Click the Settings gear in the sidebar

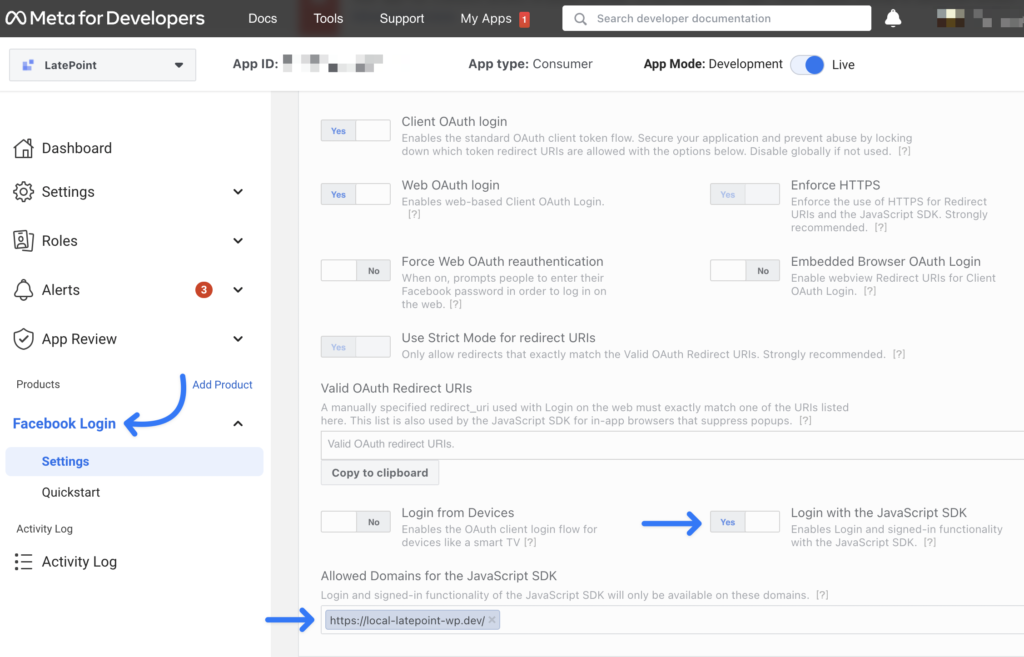tap(23, 191)
